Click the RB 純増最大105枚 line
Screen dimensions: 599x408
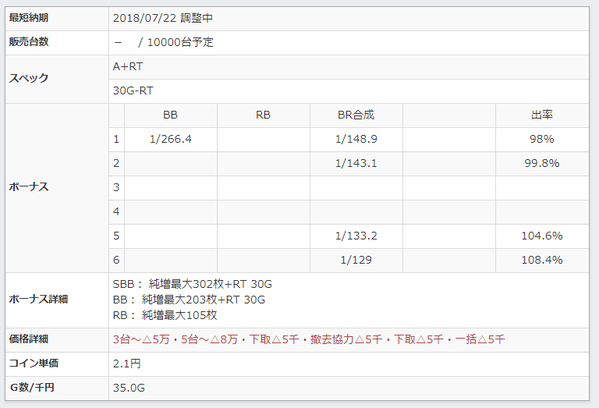click(x=165, y=315)
